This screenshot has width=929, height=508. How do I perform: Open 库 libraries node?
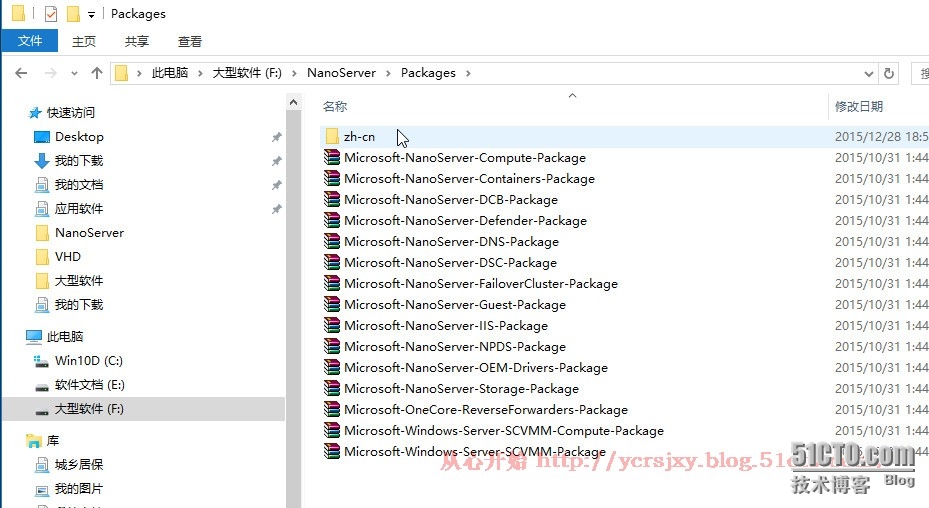coord(53,441)
